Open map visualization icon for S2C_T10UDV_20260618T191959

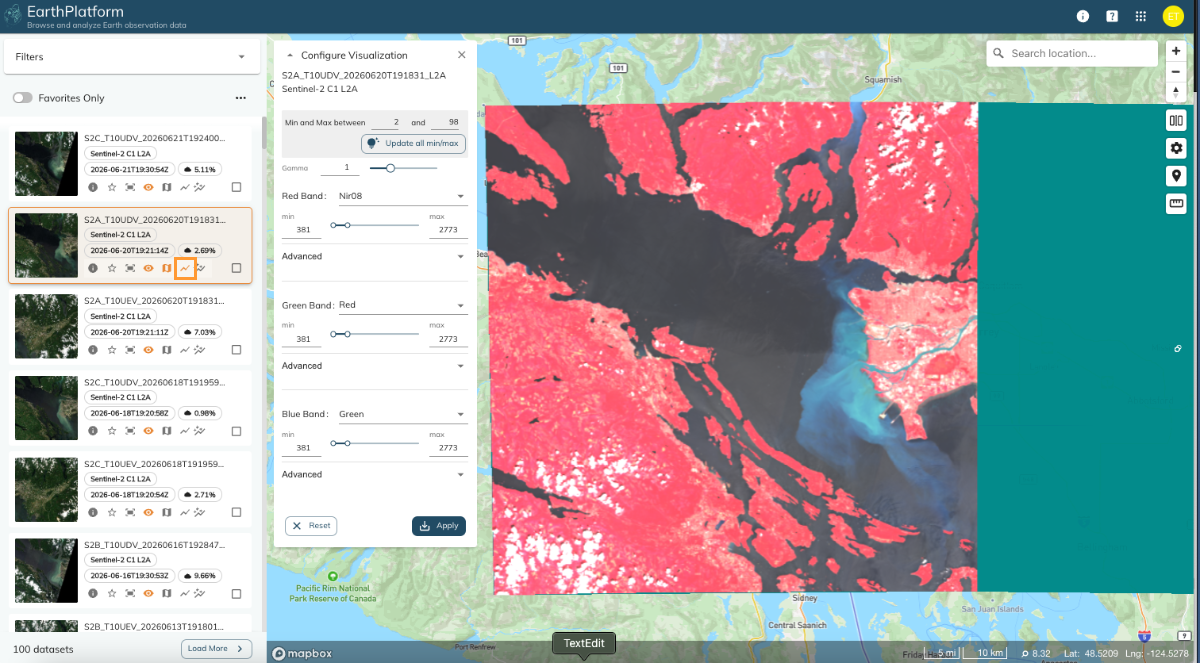click(167, 431)
